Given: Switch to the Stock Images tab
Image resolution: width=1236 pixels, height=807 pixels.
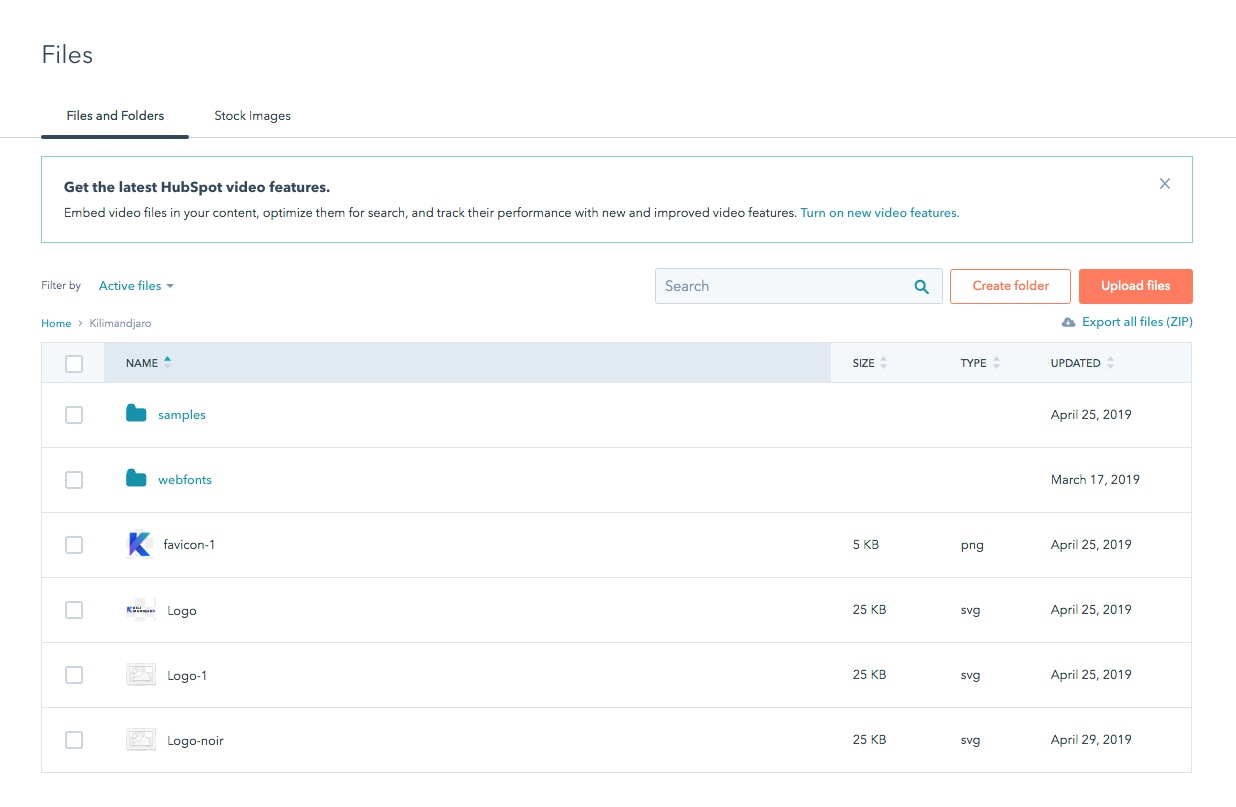Looking at the screenshot, I should tap(252, 115).
